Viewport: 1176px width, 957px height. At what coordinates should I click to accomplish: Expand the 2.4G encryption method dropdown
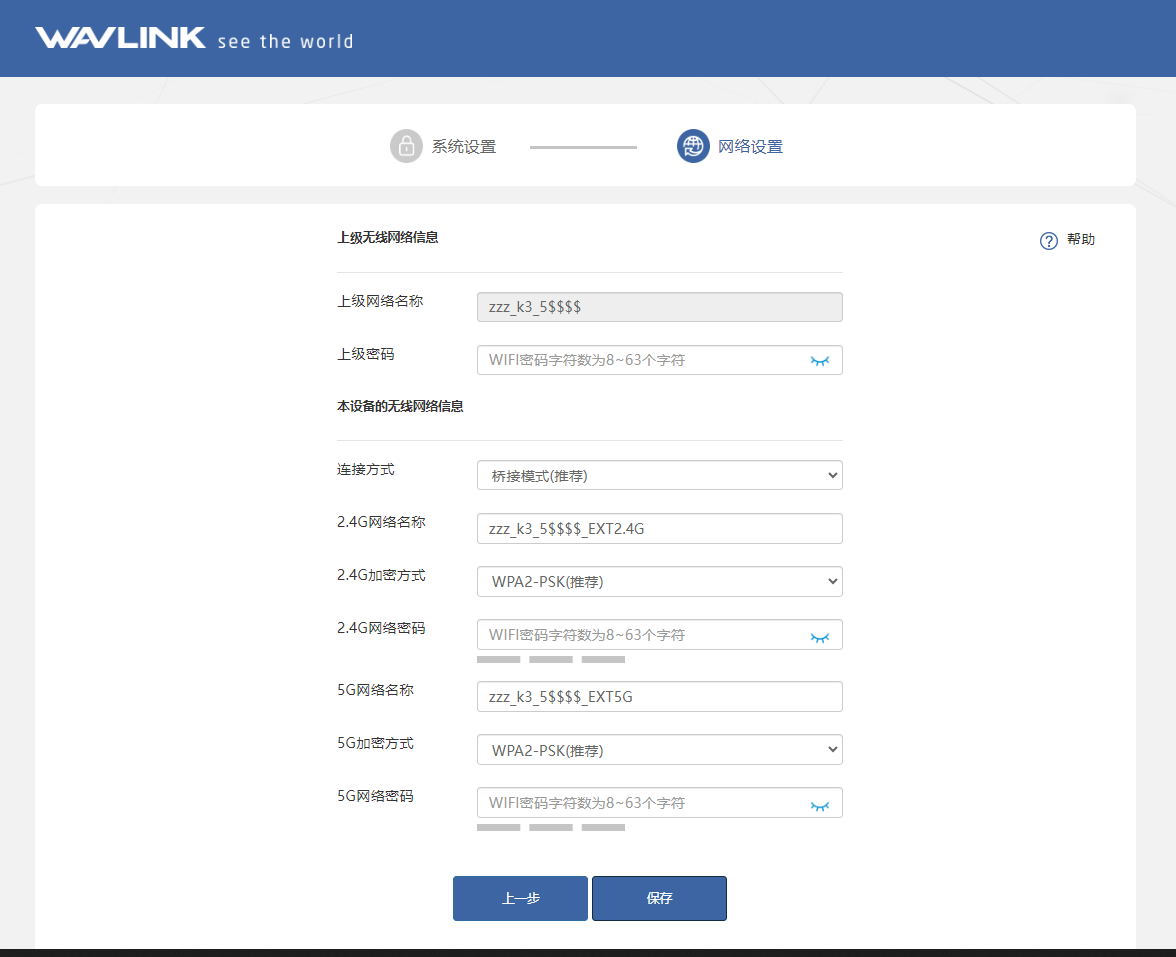(659, 582)
